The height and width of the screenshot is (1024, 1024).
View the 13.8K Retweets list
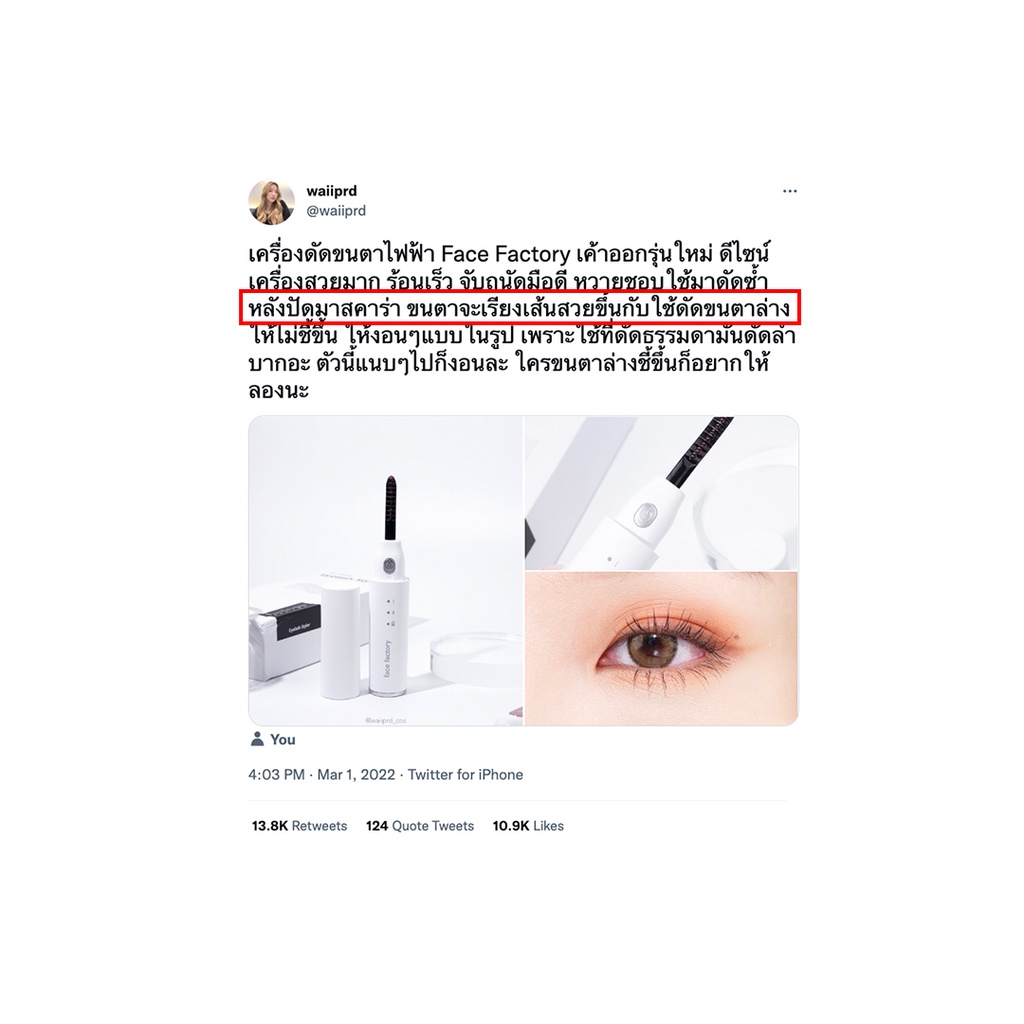click(299, 825)
